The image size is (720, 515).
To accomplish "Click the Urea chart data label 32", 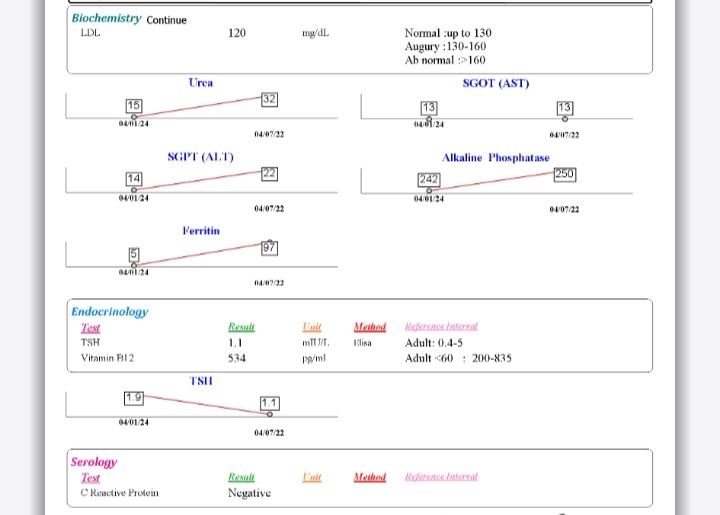I will [x=269, y=99].
